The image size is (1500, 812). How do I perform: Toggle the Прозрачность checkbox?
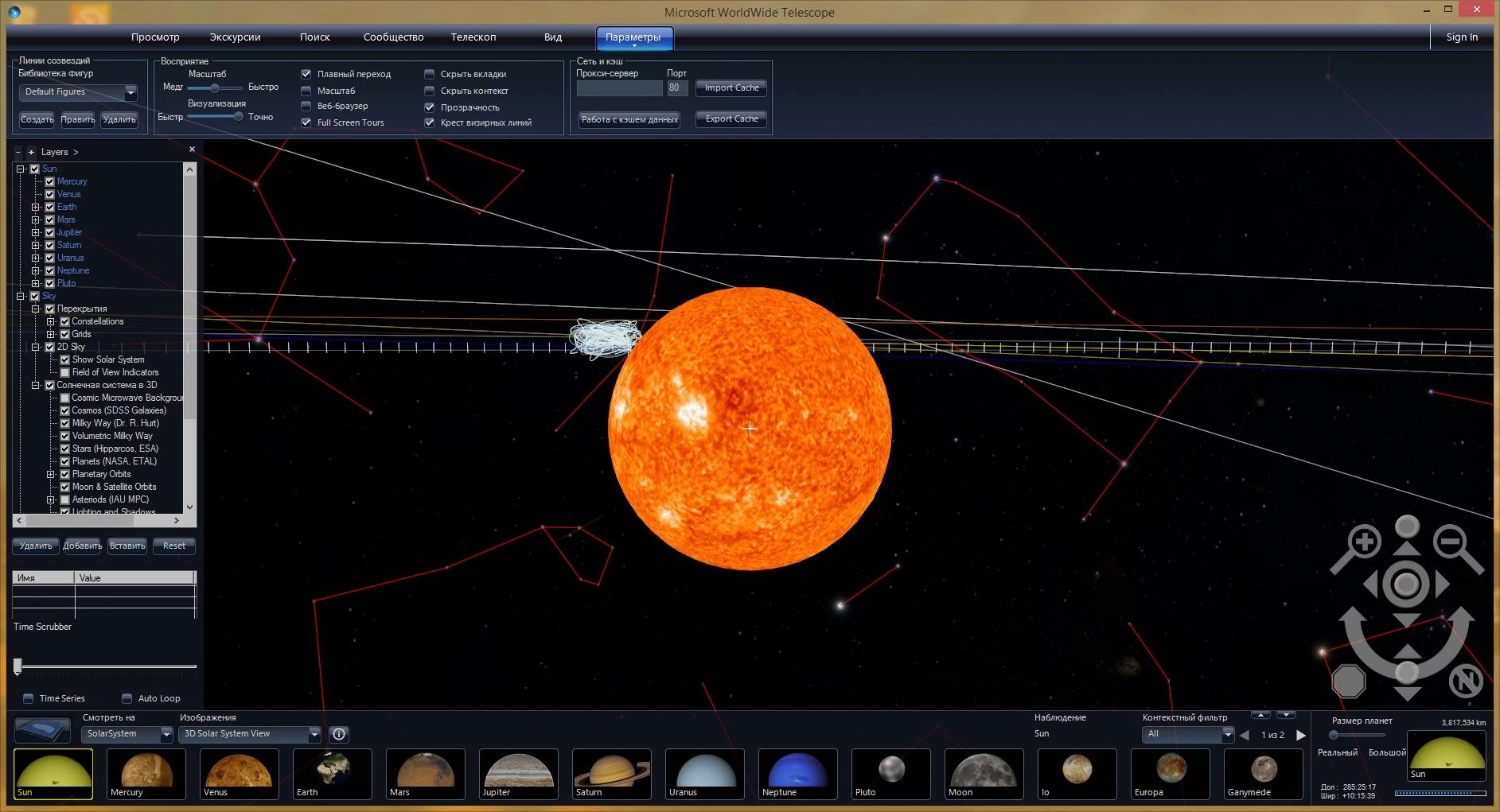click(430, 107)
